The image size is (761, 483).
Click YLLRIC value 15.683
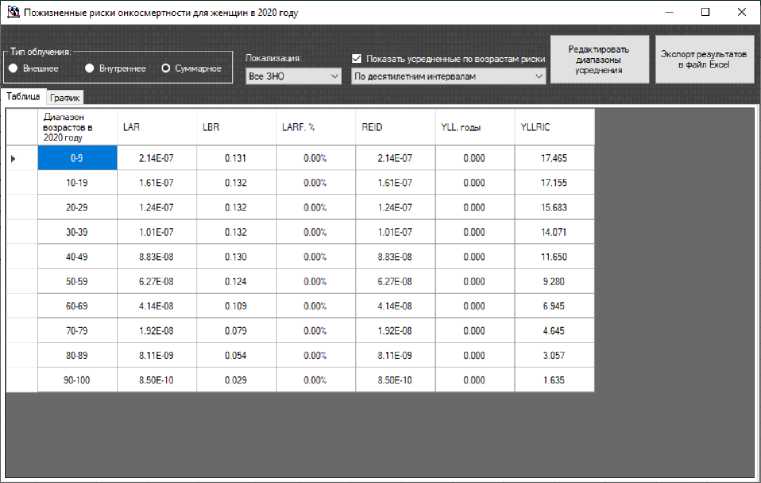pos(555,208)
